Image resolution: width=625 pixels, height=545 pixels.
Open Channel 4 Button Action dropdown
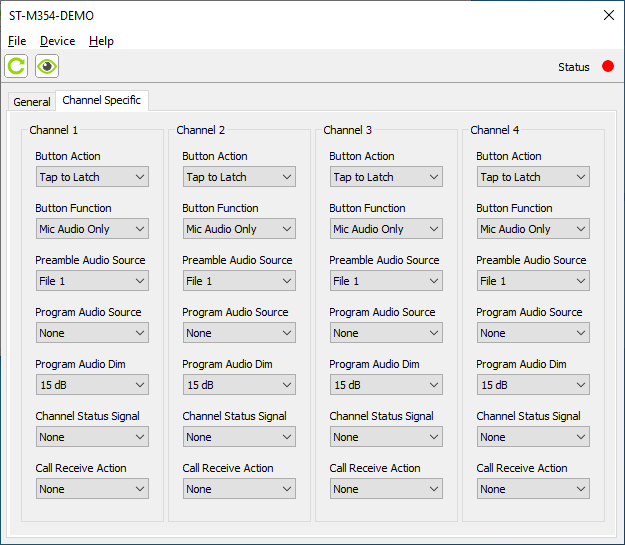(x=533, y=177)
